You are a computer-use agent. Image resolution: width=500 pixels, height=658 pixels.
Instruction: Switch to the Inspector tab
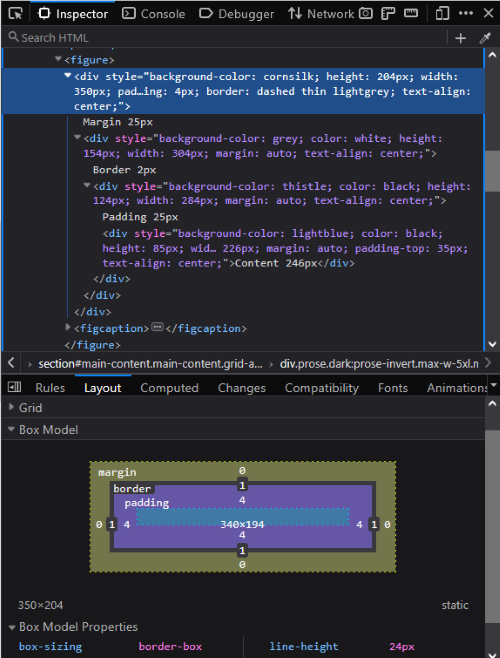pos(73,14)
